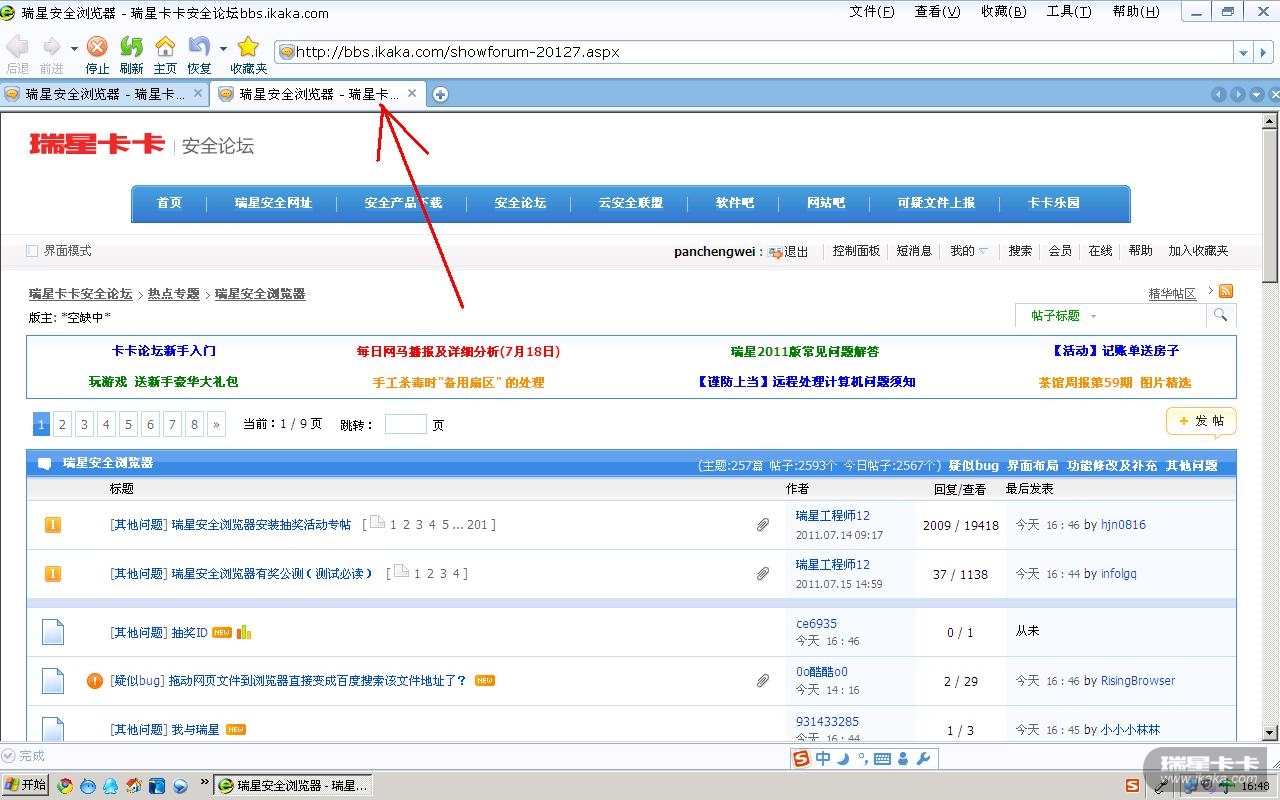Image resolution: width=1280 pixels, height=800 pixels.
Task: Open the 工具(T) menu
Action: (x=1069, y=12)
